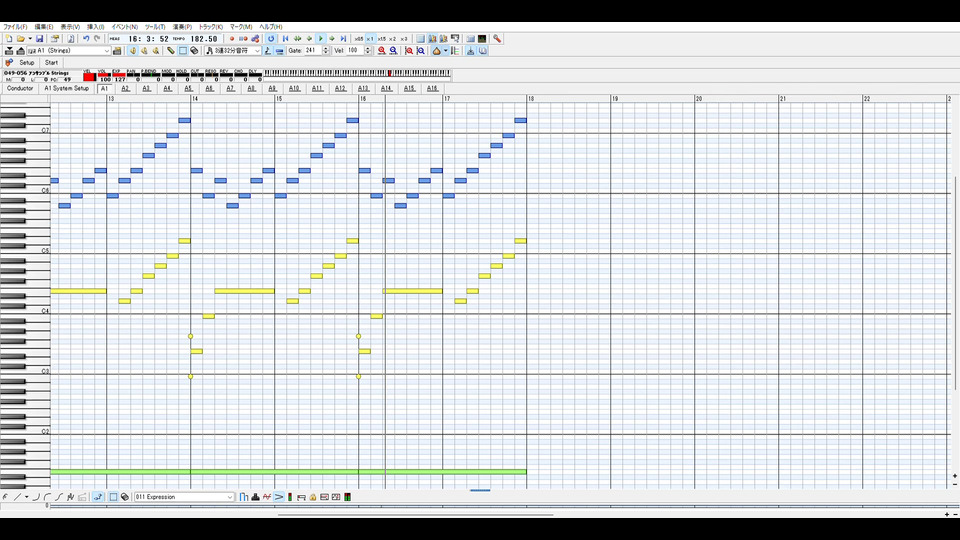This screenshot has height=540, width=960.
Task: Set playback speed to x1
Action: (370, 39)
